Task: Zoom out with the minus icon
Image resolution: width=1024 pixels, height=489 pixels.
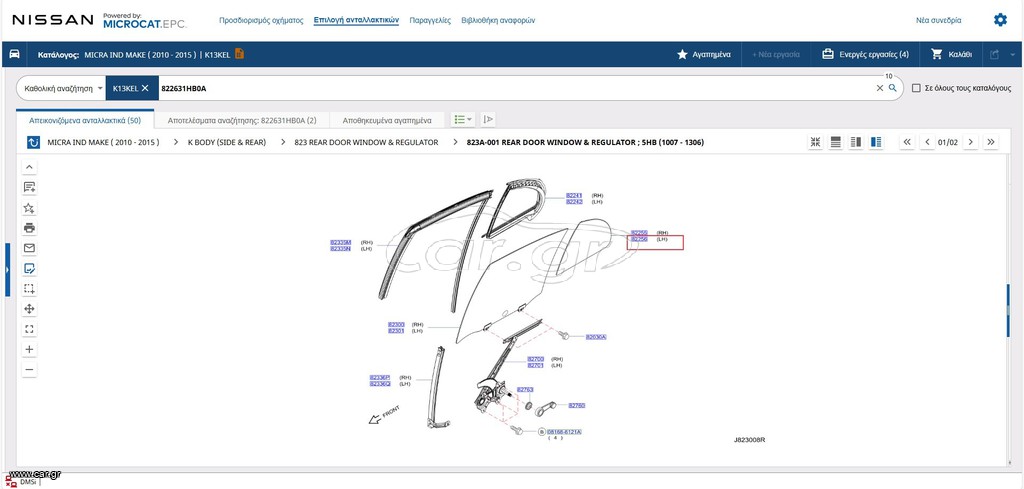Action: click(x=29, y=370)
